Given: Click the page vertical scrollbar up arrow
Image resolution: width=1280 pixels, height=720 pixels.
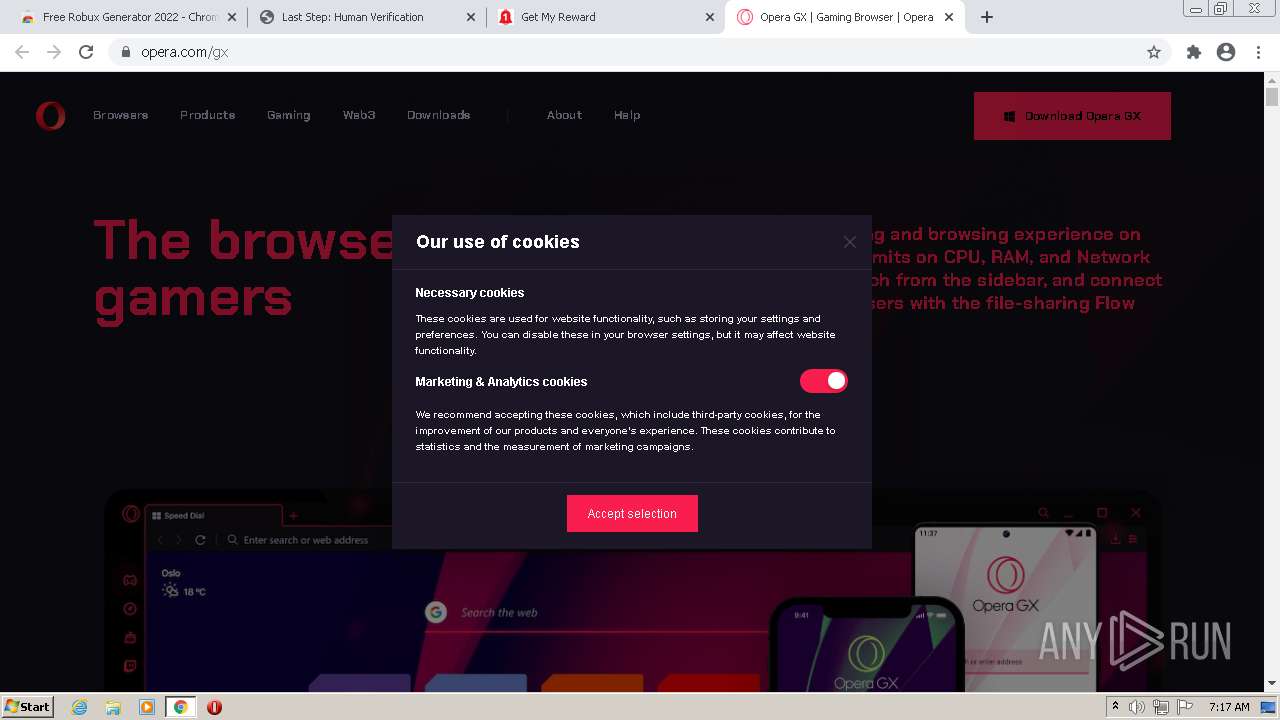Looking at the screenshot, I should [x=1272, y=79].
